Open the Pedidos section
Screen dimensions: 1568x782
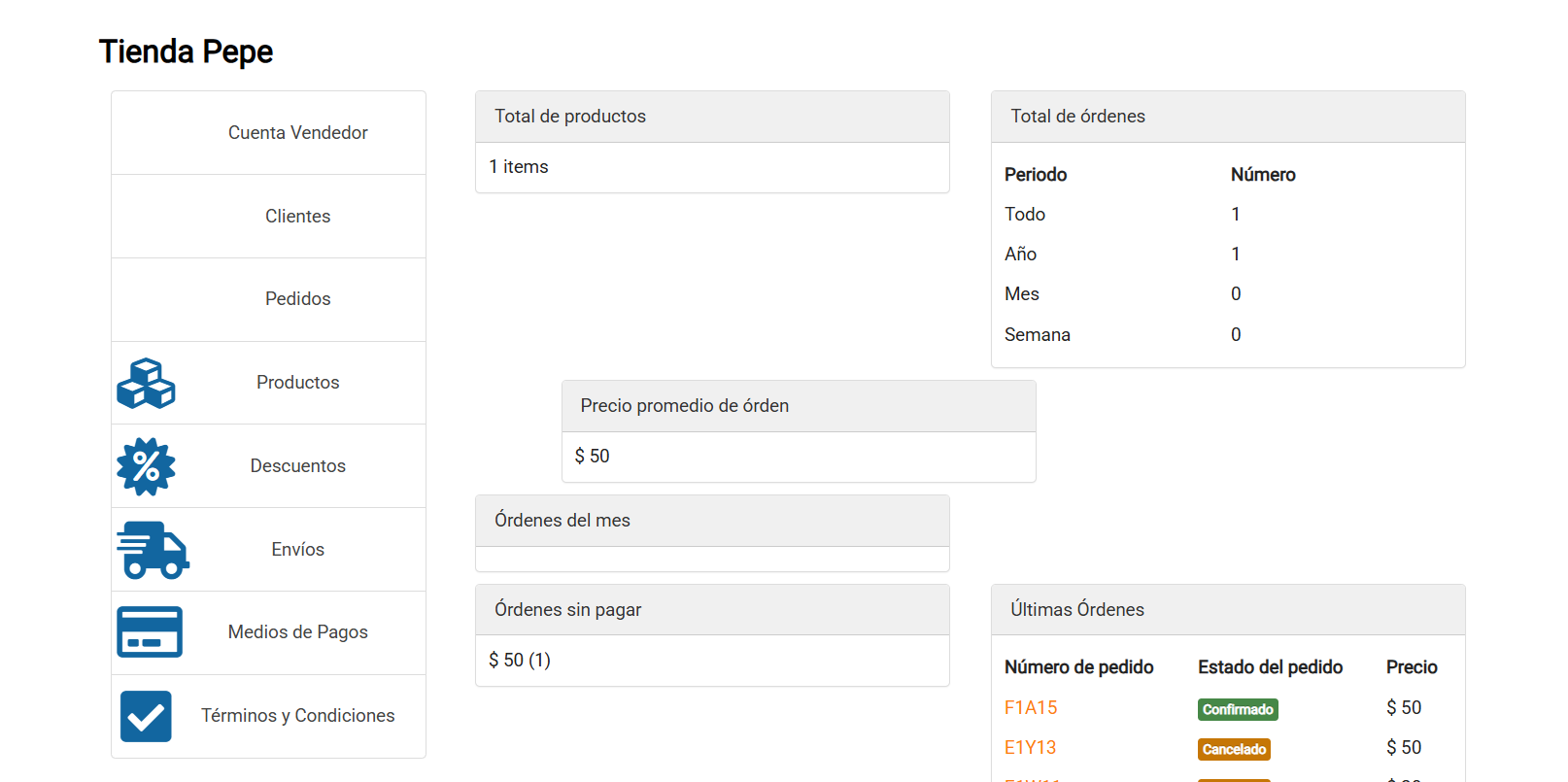pyautogui.click(x=297, y=299)
